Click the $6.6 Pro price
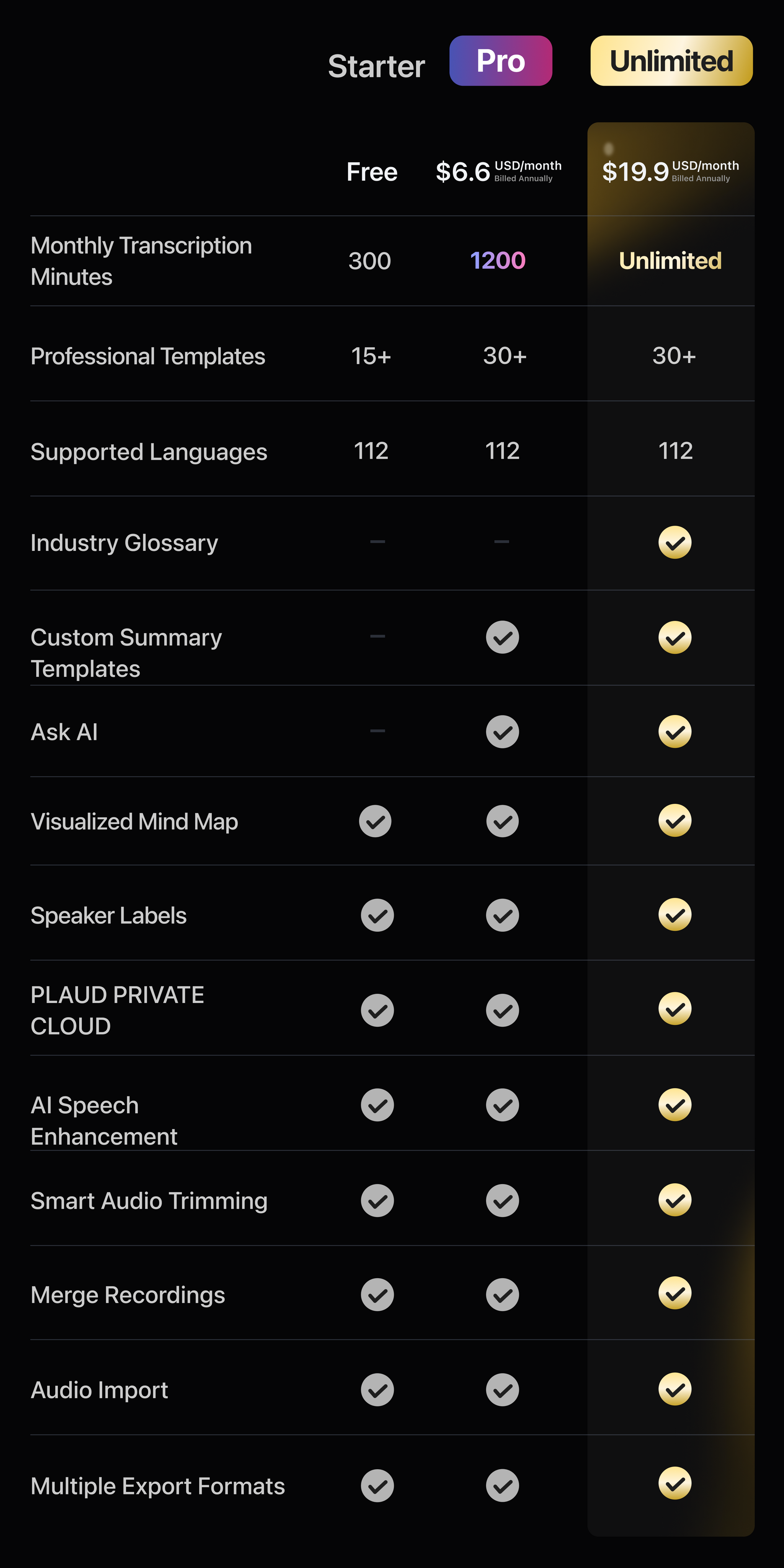The height and width of the screenshot is (1568, 784). coord(462,171)
